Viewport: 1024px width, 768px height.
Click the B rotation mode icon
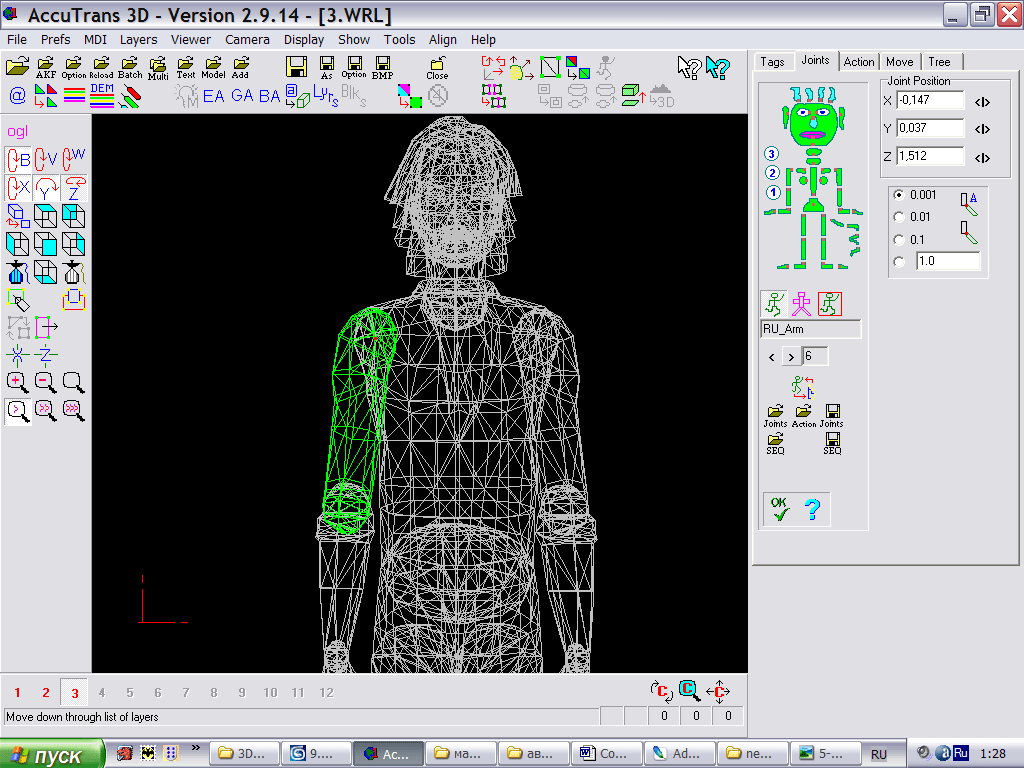18,159
